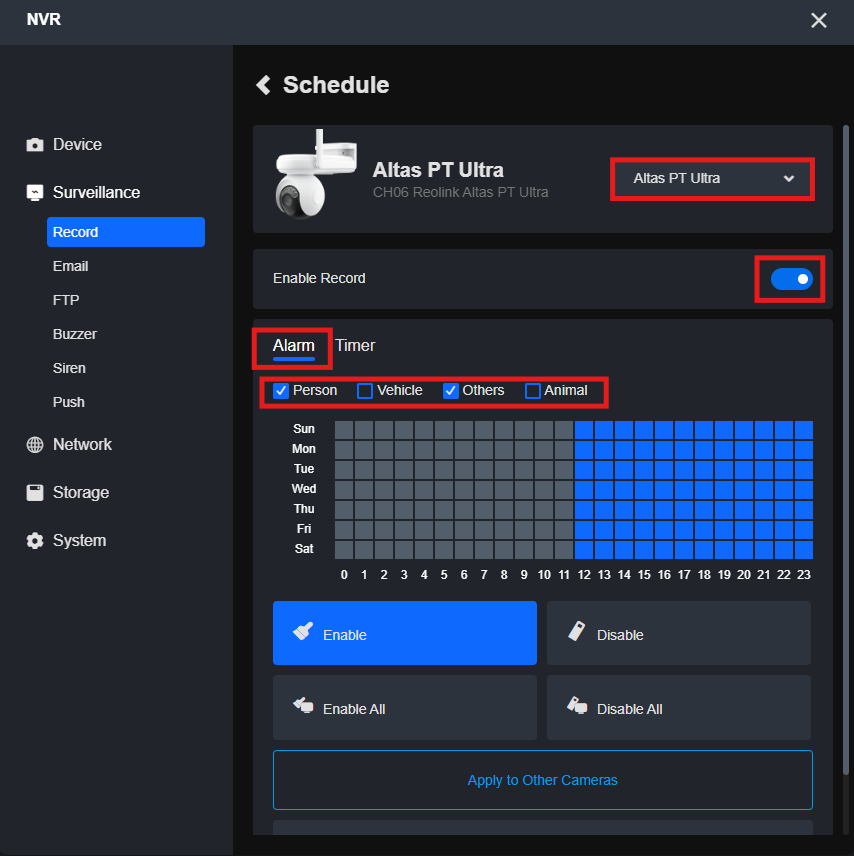The image size is (854, 856).
Task: Click the Tuesday hour 18 schedule cell
Action: [x=704, y=470]
